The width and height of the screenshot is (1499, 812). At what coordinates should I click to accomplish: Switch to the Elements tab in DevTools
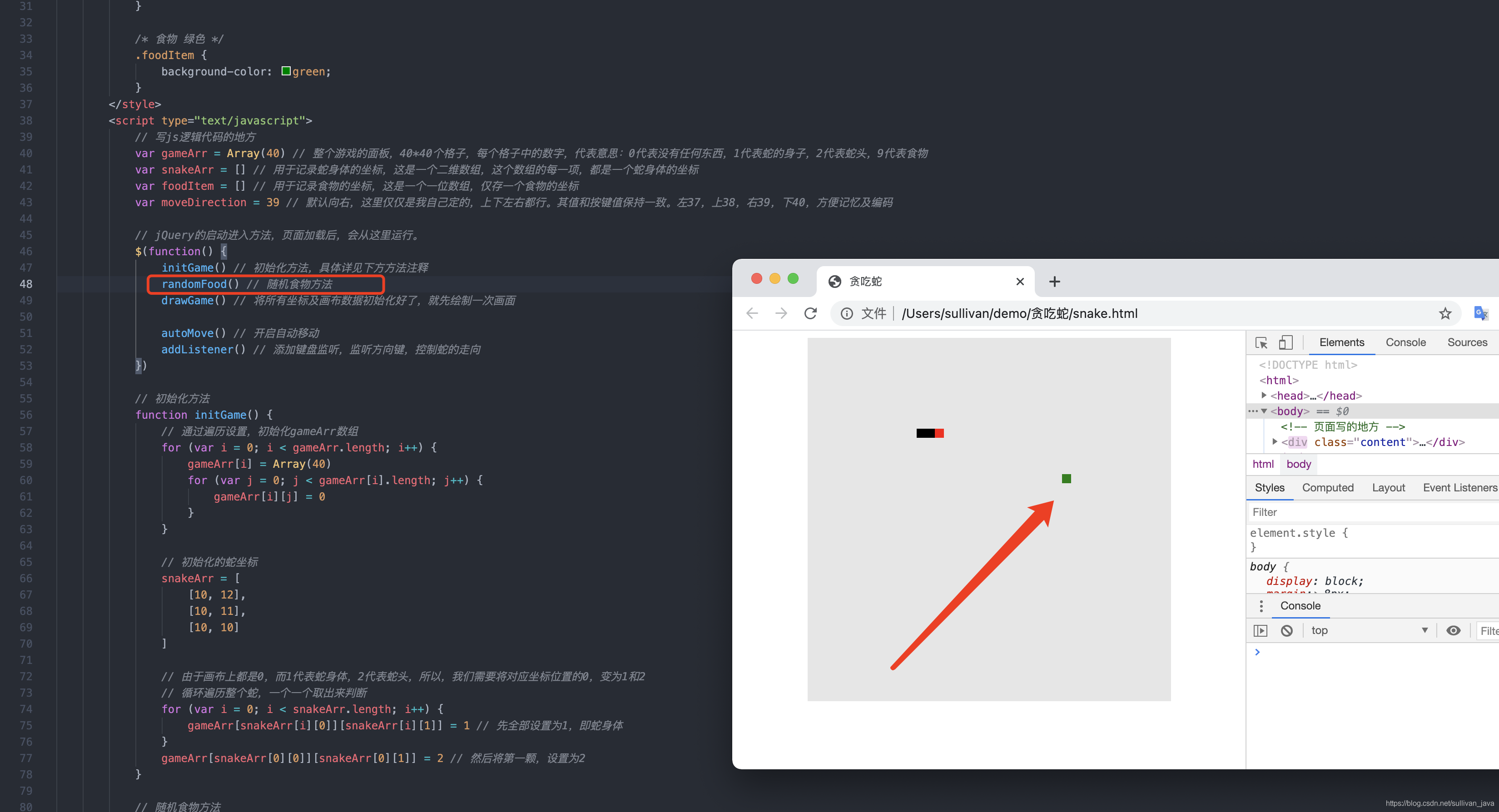[x=1341, y=342]
